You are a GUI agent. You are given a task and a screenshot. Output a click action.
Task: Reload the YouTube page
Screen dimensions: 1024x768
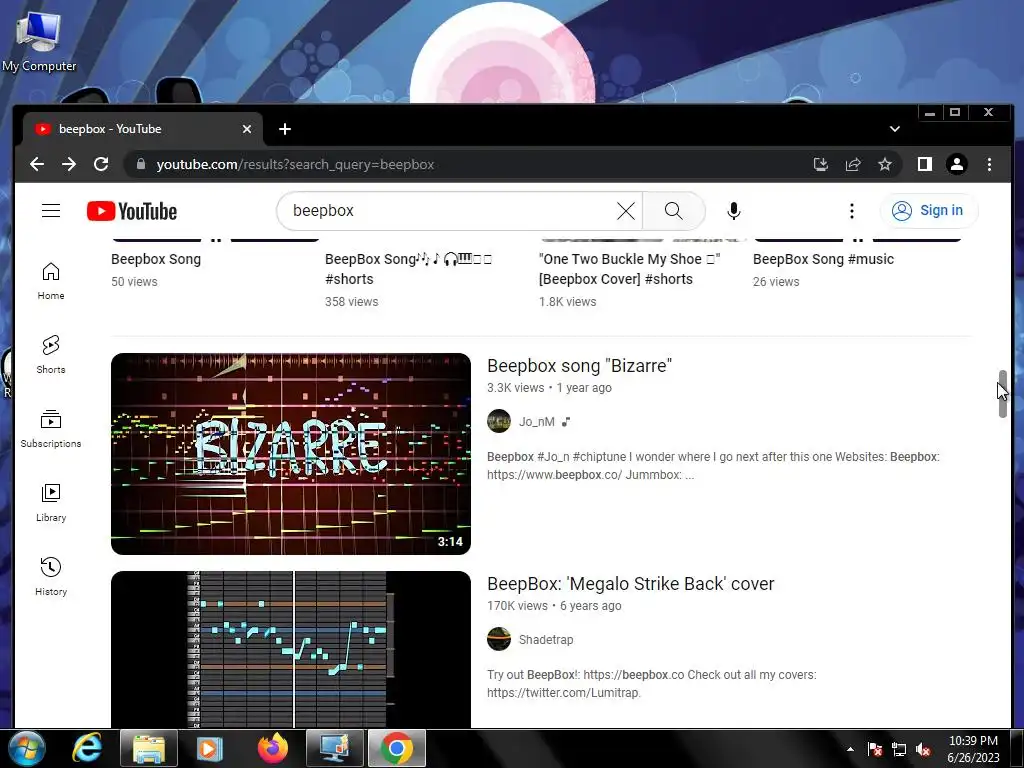(101, 164)
